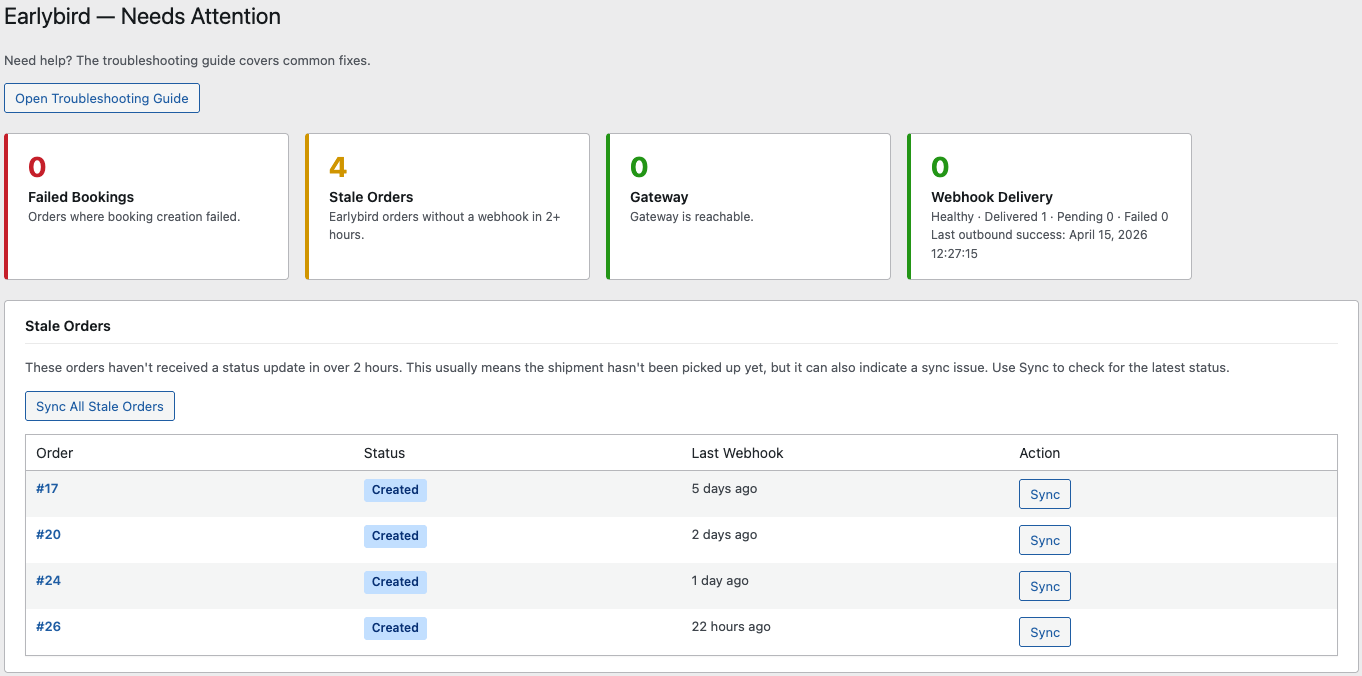
Task: Sync order #24
Action: [x=1045, y=586]
